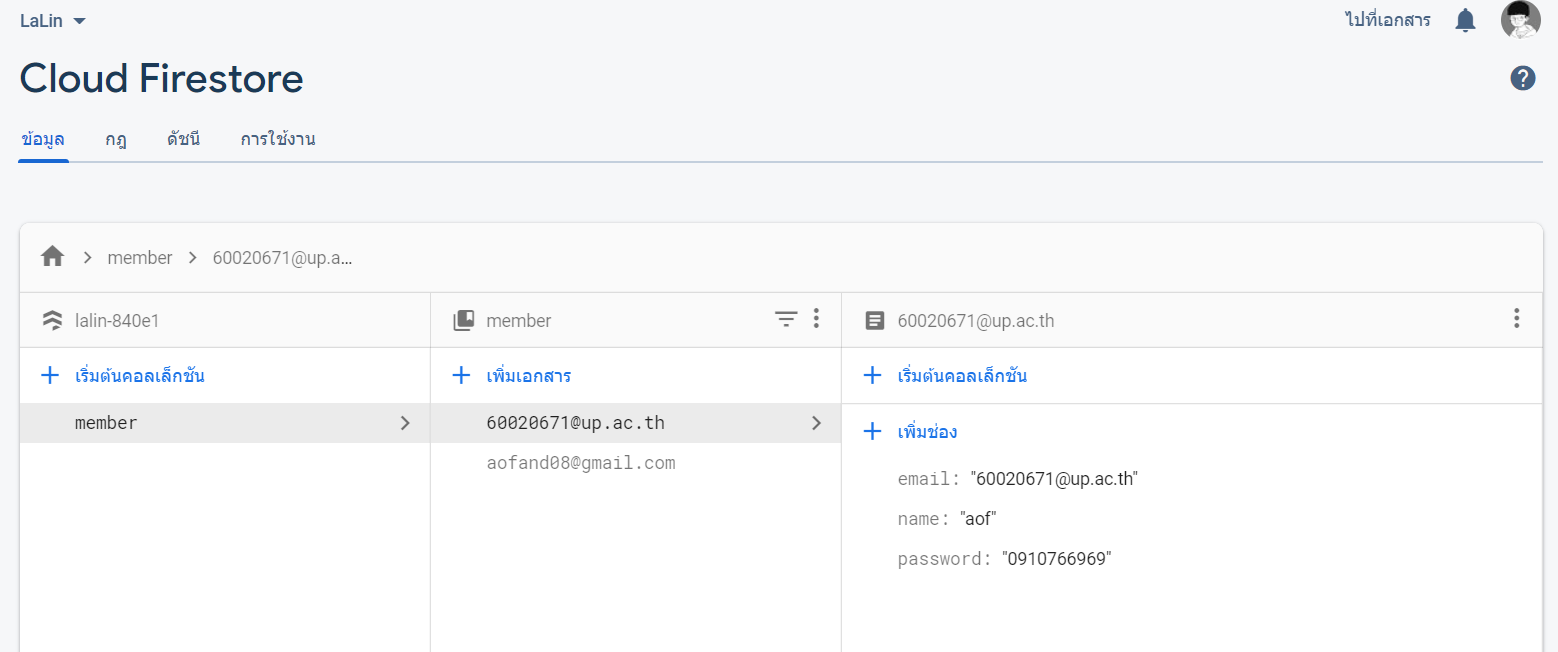Click the member breadcrumb link
The image size is (1558, 652).
(140, 257)
